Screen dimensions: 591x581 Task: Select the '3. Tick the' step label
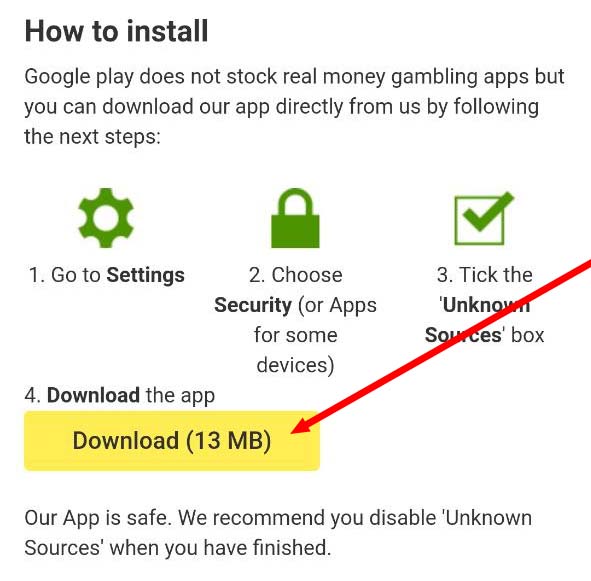point(484,274)
